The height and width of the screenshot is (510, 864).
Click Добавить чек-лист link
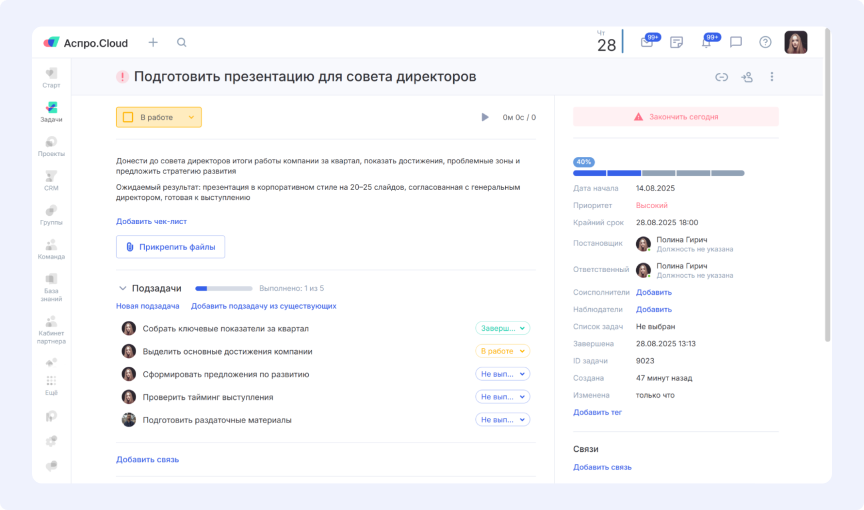151,221
